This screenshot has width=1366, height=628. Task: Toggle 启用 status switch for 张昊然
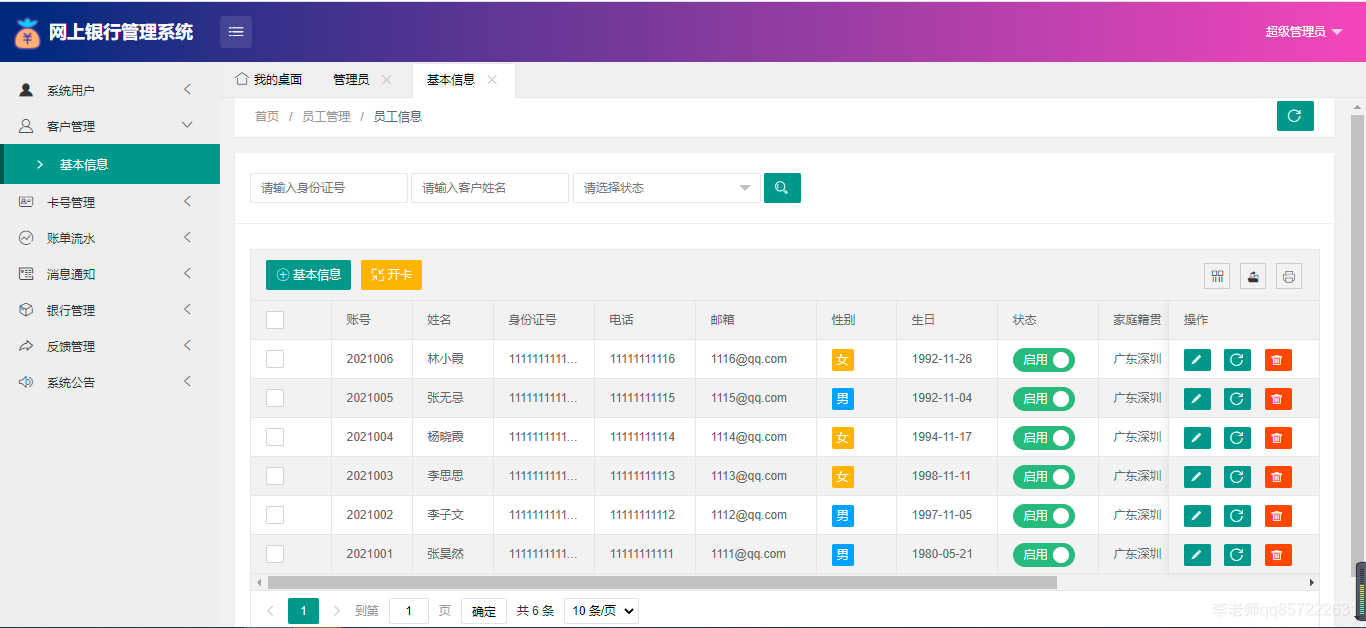tap(1044, 555)
